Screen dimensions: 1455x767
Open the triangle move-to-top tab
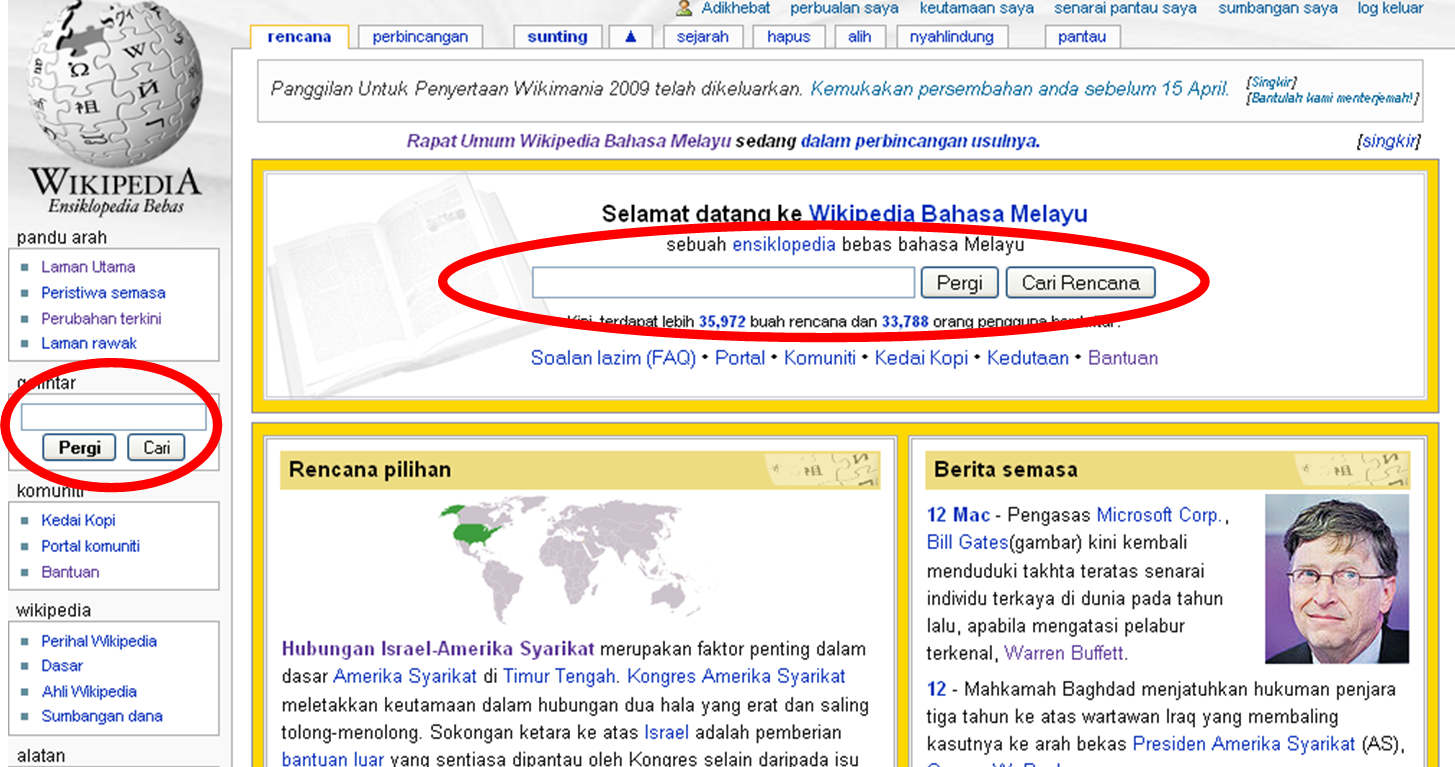pos(630,37)
